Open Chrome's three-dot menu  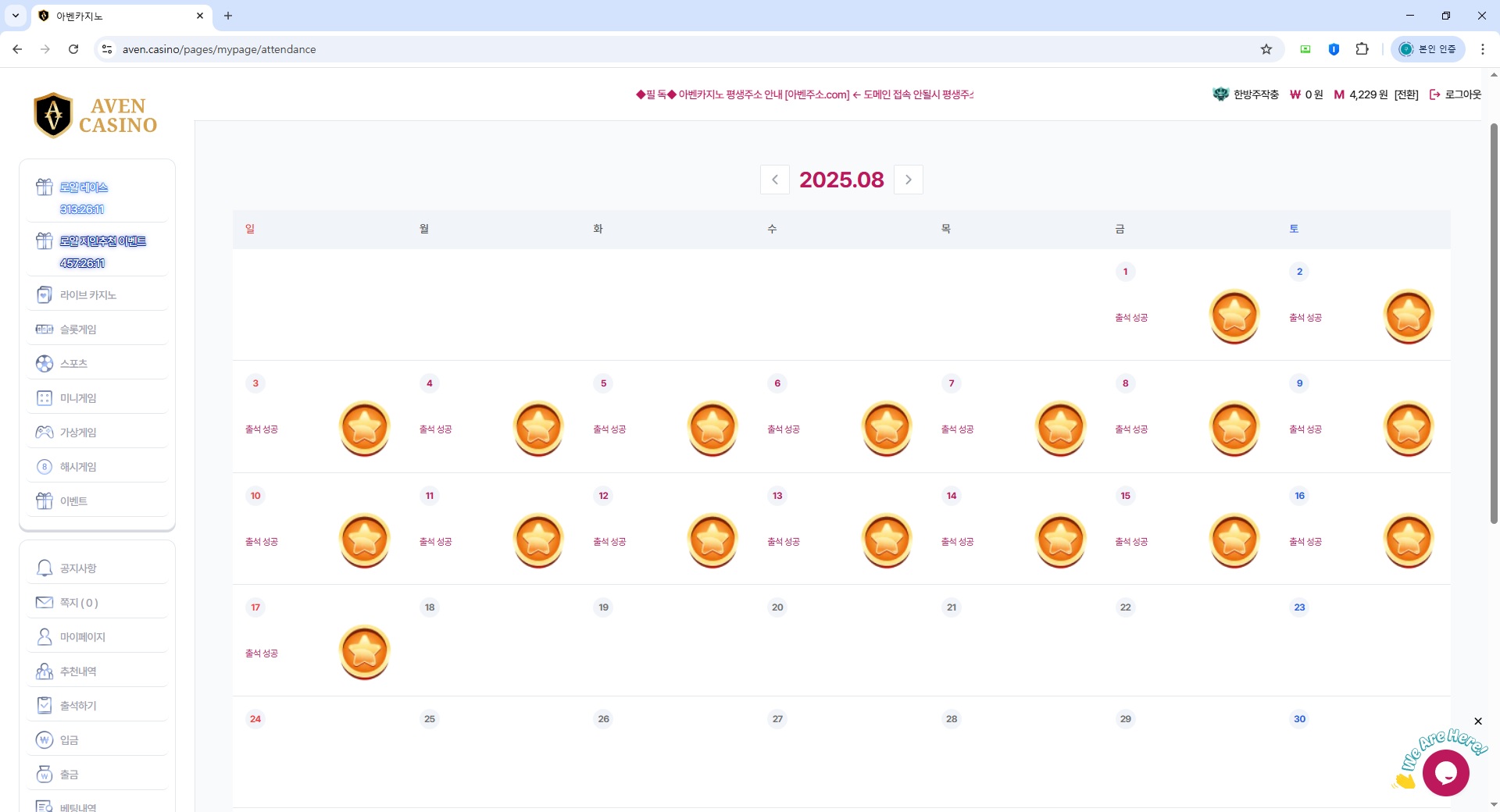coord(1482,49)
